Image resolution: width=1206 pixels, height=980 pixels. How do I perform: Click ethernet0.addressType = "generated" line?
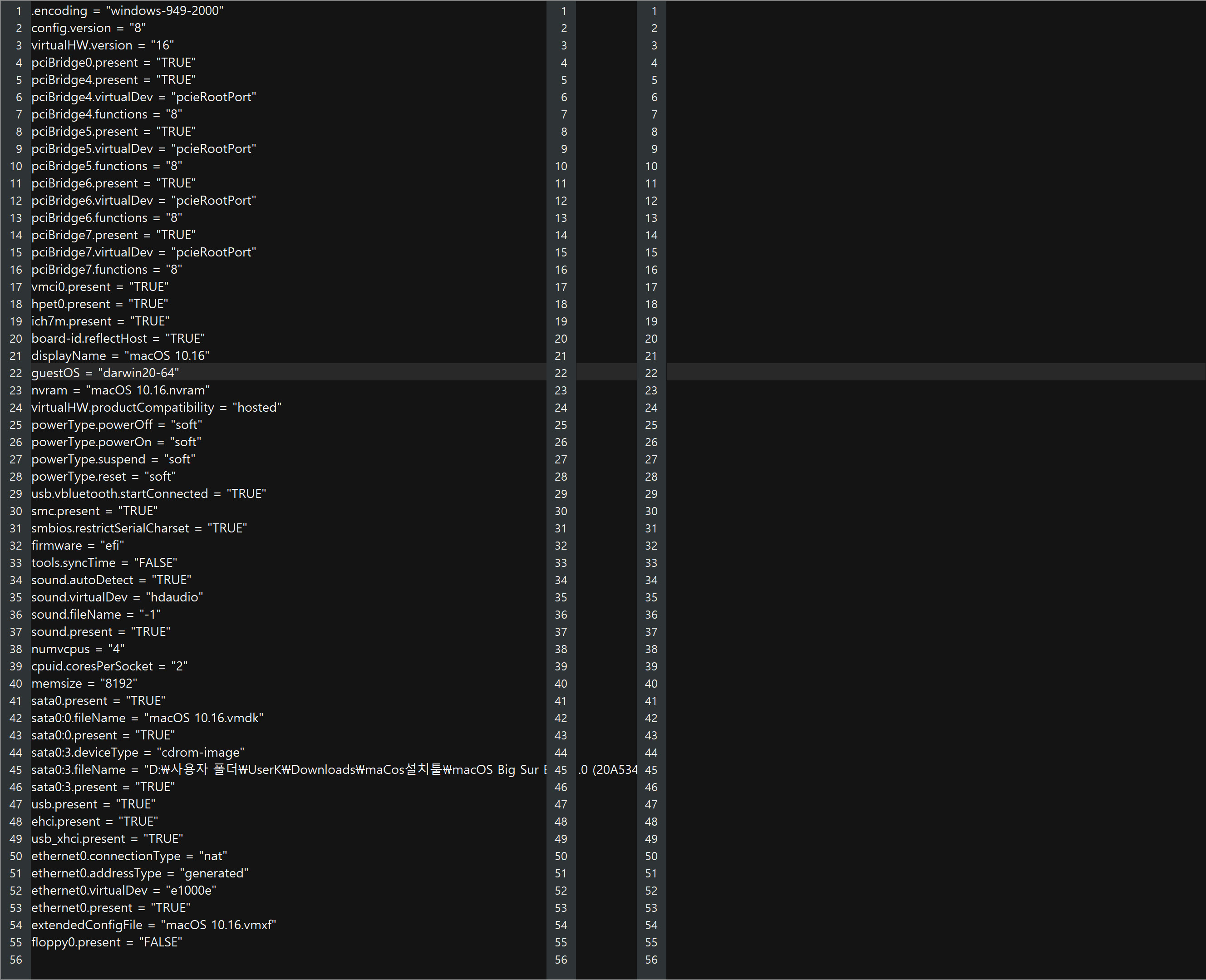[140, 873]
